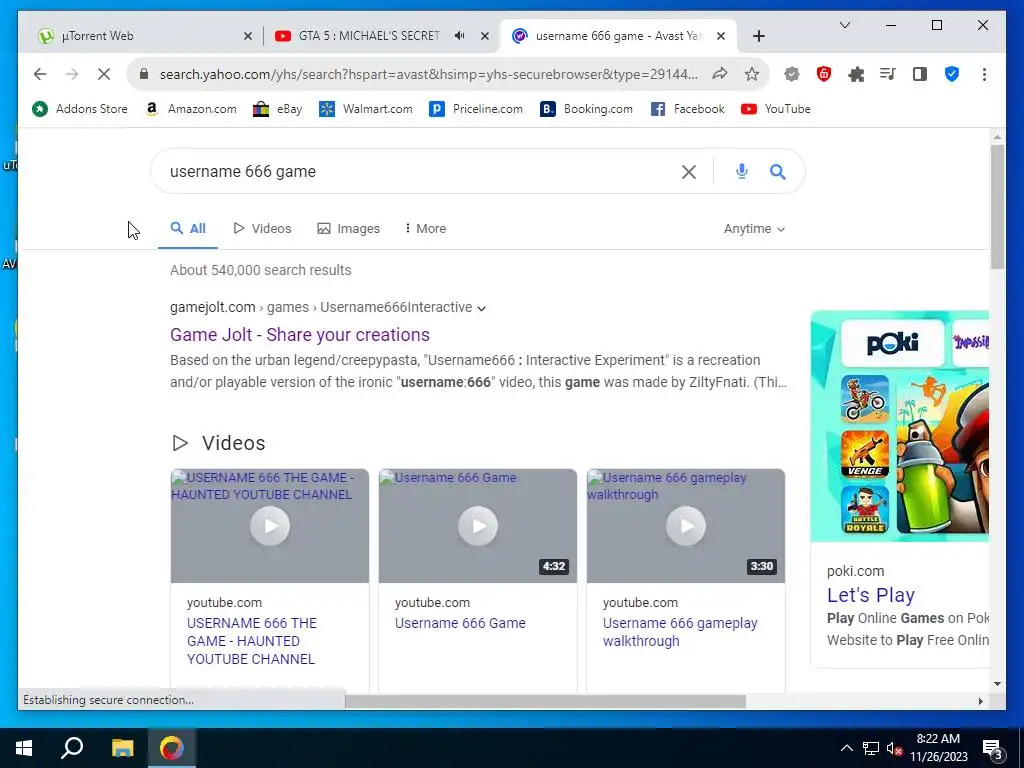The width and height of the screenshot is (1024, 768).
Task: Show hidden system tray icons
Action: [846, 748]
